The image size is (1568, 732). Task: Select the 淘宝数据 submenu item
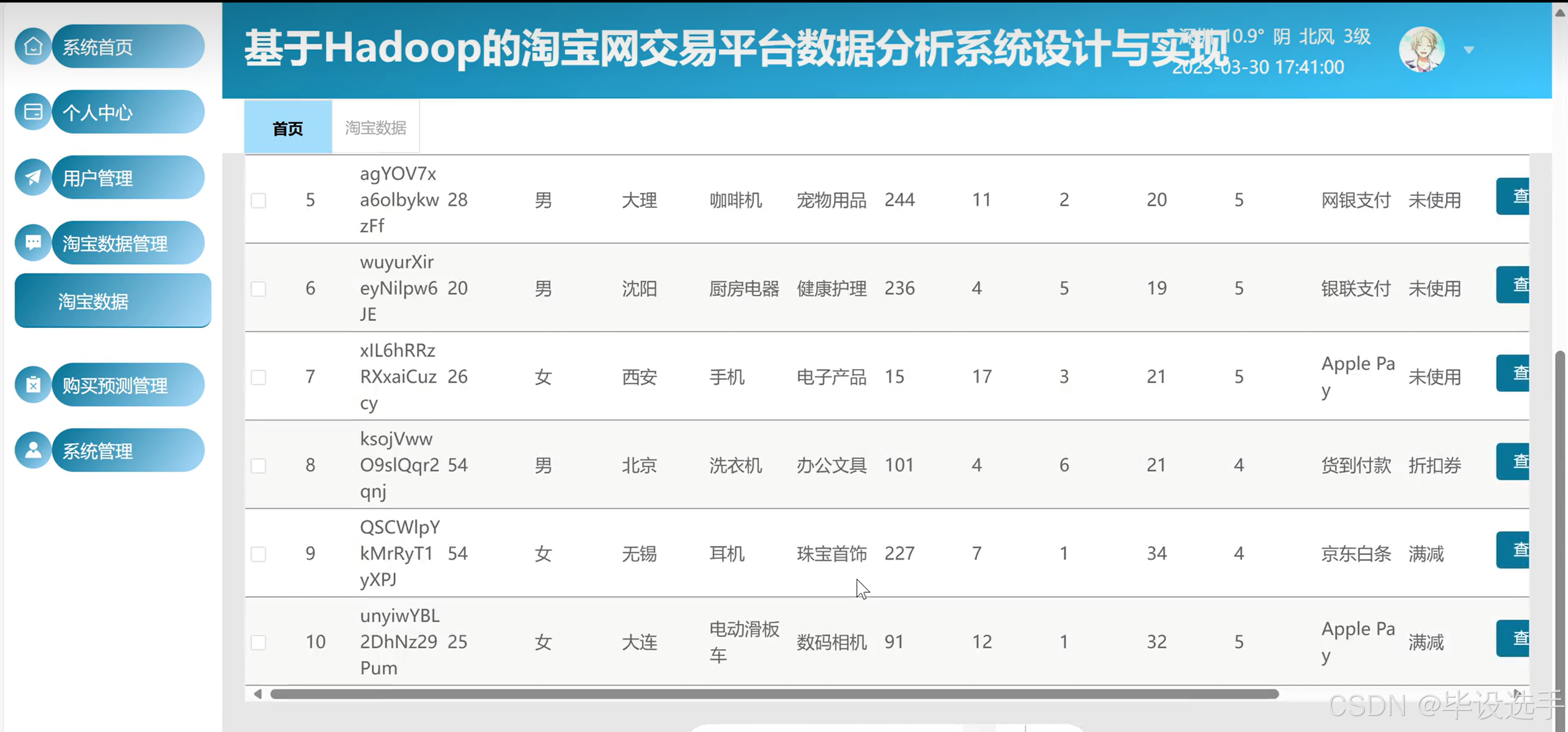pyautogui.click(x=113, y=301)
